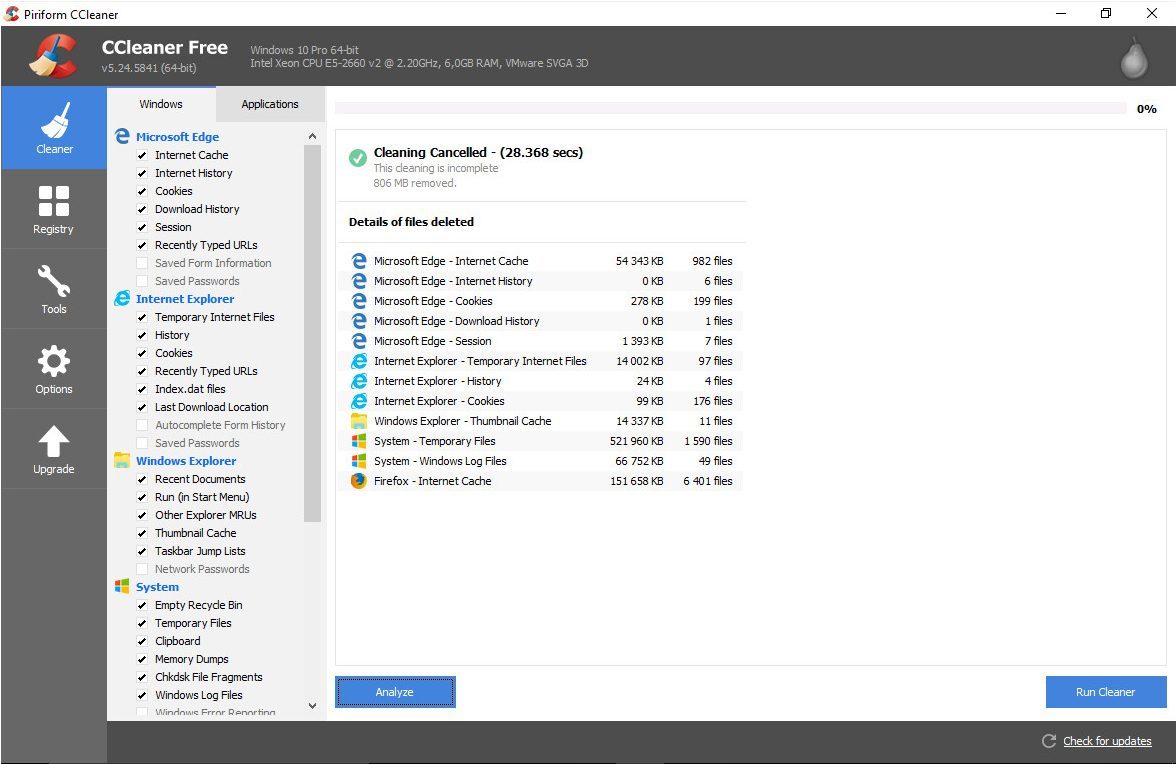Follow the Check for updates link
Viewport: 1176px width, 764px height.
[1106, 741]
